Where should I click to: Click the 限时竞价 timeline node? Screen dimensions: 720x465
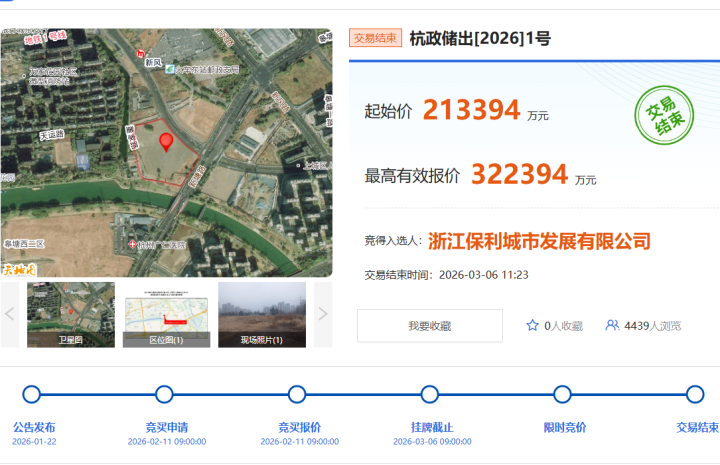[x=562, y=394]
